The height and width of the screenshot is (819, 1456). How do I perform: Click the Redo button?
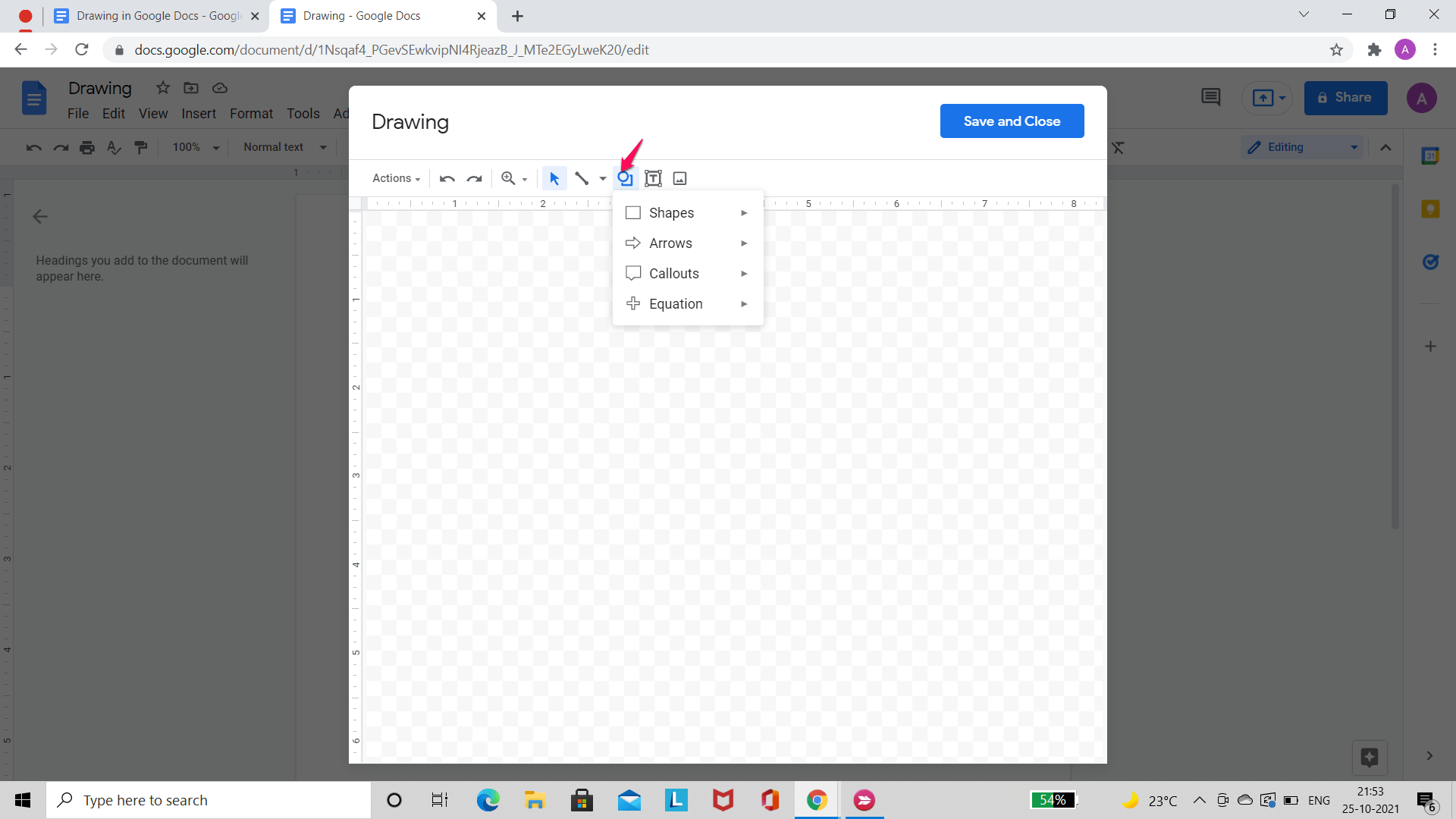coord(473,178)
